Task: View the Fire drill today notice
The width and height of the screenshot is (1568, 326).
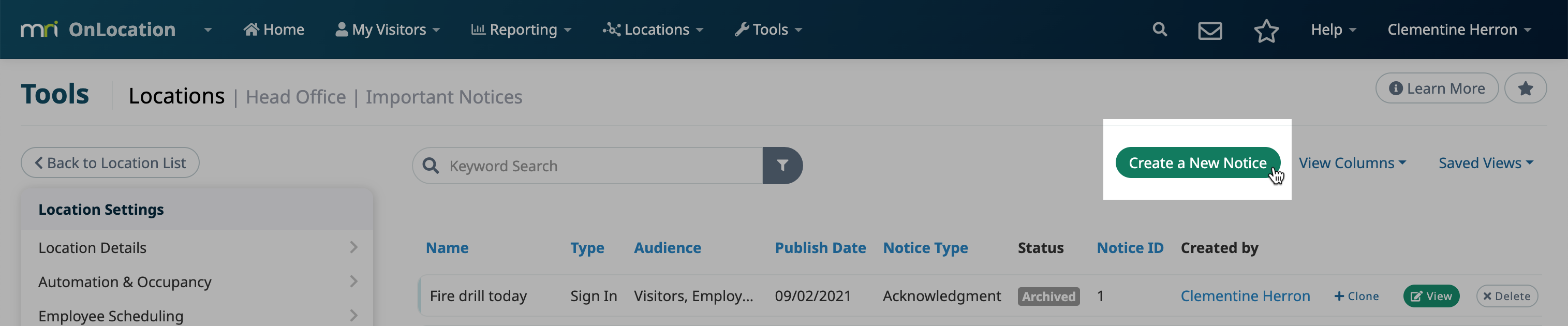Action: (x=1431, y=295)
